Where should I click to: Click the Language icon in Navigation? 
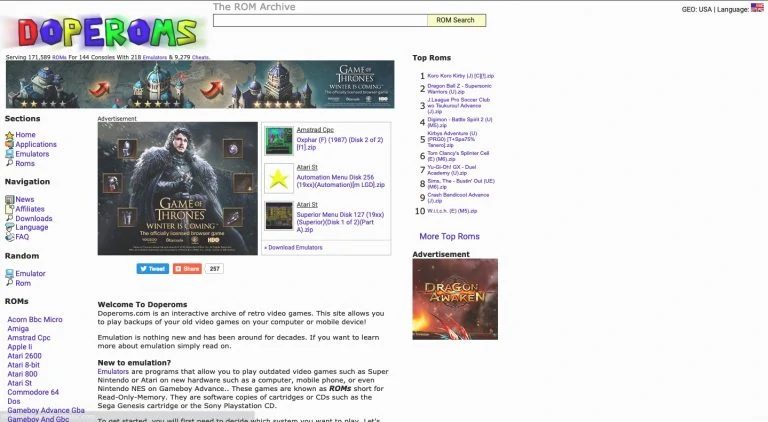click(x=9, y=227)
